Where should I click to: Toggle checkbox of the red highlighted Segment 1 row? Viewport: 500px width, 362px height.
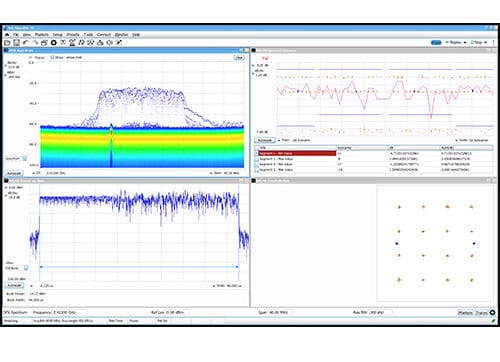[x=257, y=153]
